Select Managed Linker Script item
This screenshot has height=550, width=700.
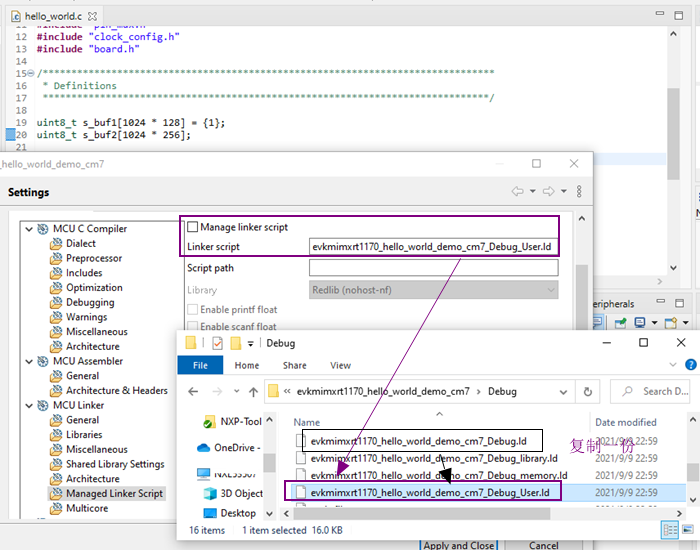point(114,493)
